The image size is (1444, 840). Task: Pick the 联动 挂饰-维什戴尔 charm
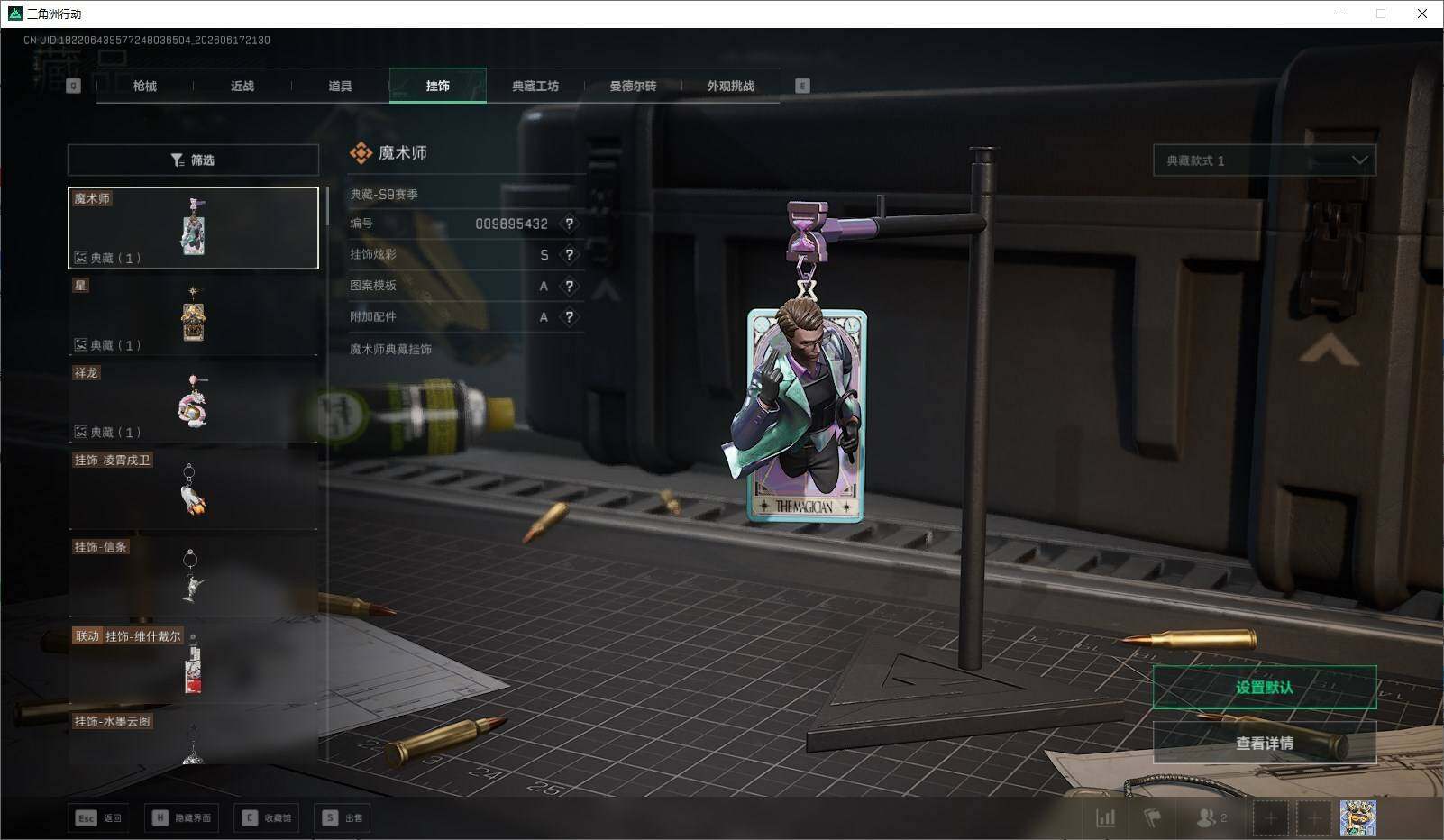pos(193,663)
